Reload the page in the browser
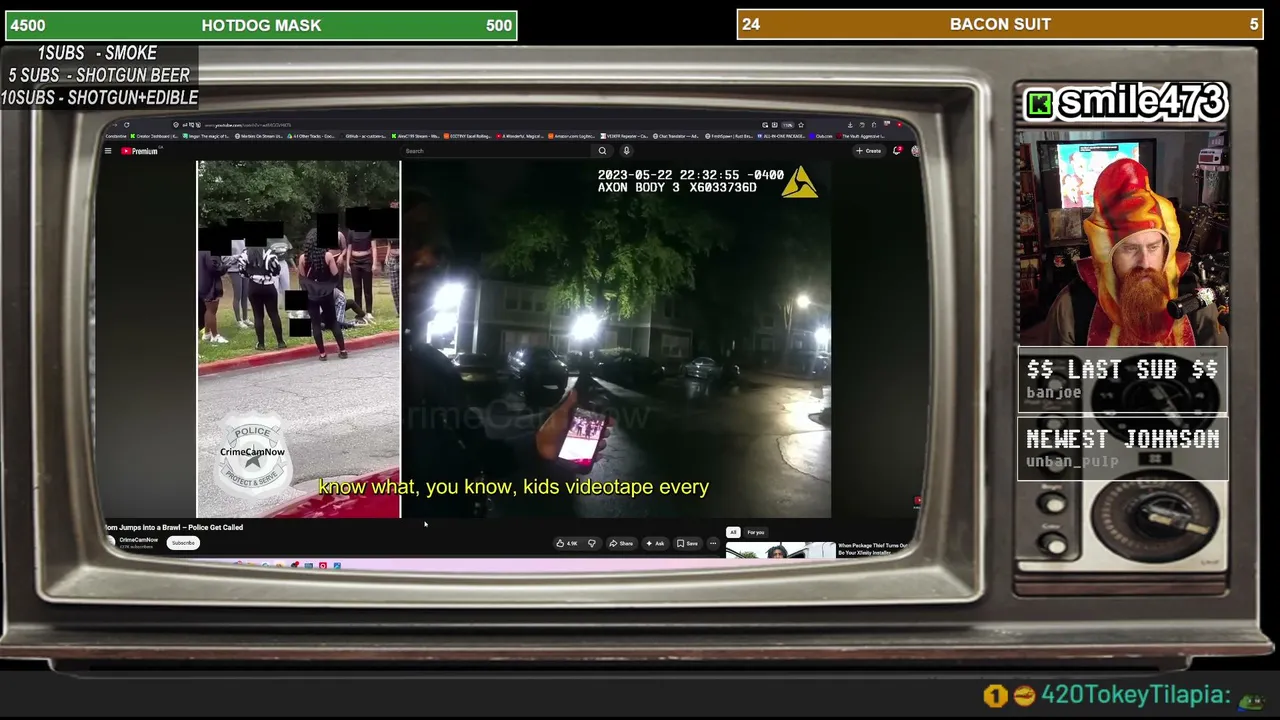This screenshot has height=720, width=1280. (126, 125)
